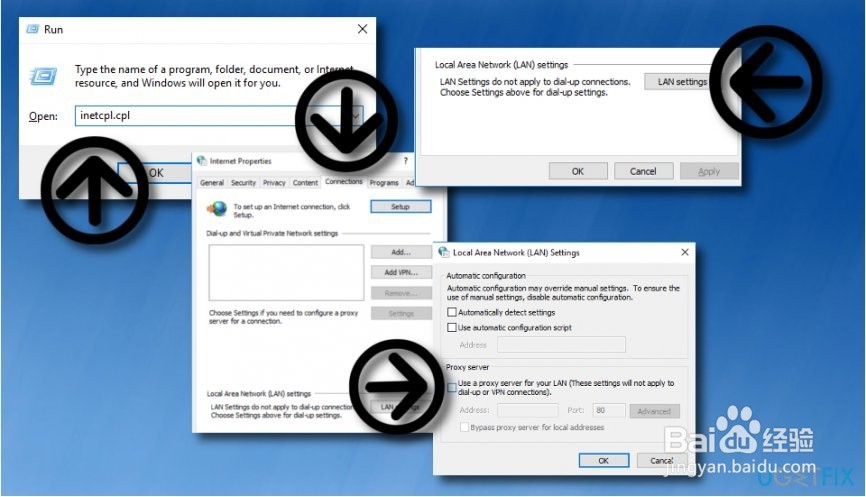Image resolution: width=866 pixels, height=497 pixels.
Task: Click OK beside Cancel and Apply
Action: 578,171
